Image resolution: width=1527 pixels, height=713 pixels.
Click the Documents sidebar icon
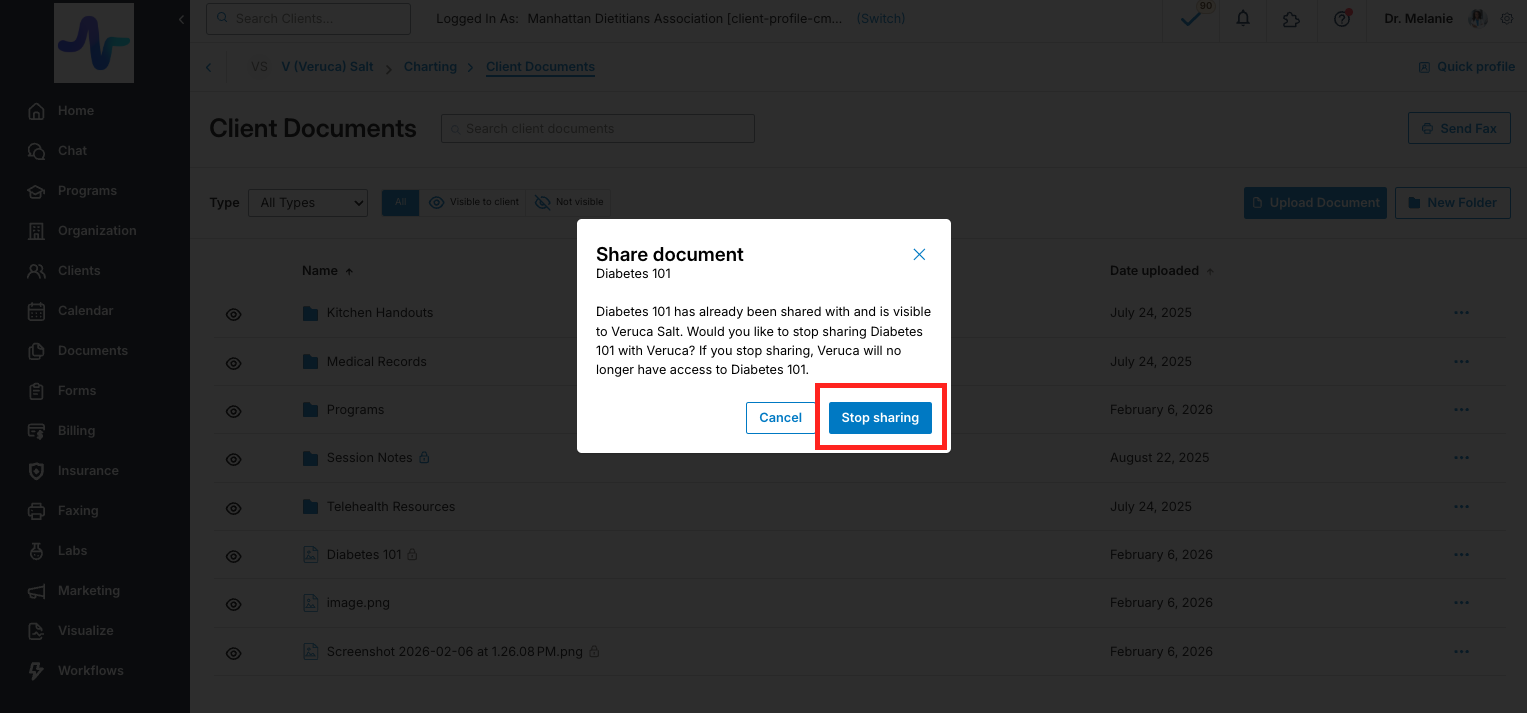(x=37, y=351)
